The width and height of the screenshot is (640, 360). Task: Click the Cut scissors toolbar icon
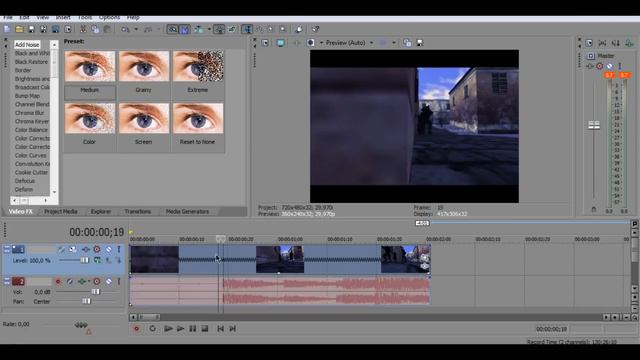click(83, 29)
